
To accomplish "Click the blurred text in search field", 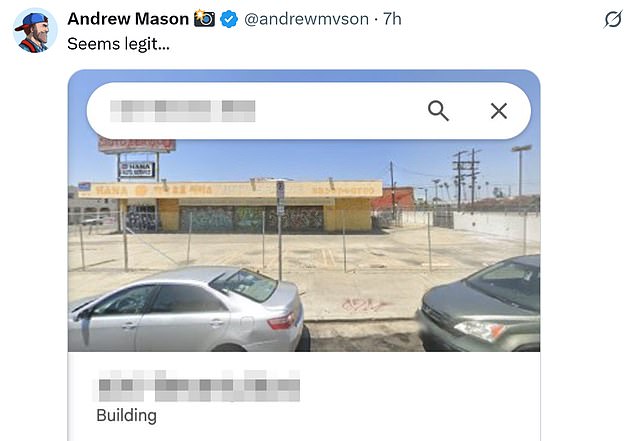I will [183, 111].
